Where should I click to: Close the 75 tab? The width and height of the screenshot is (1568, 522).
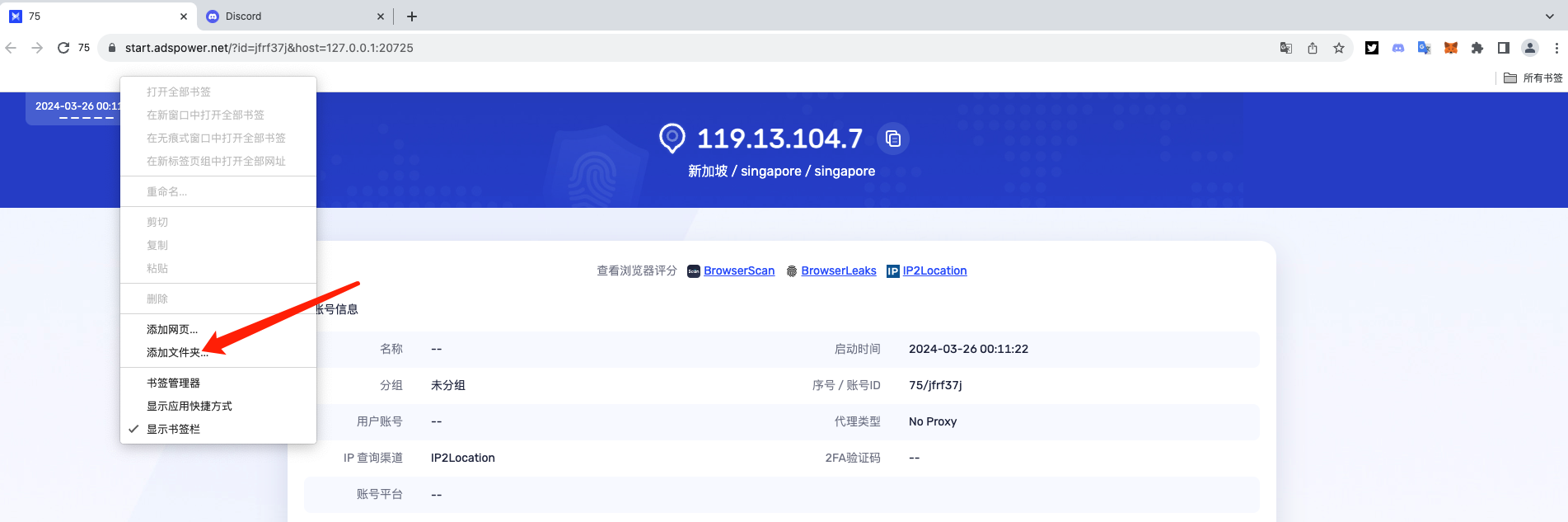[184, 16]
